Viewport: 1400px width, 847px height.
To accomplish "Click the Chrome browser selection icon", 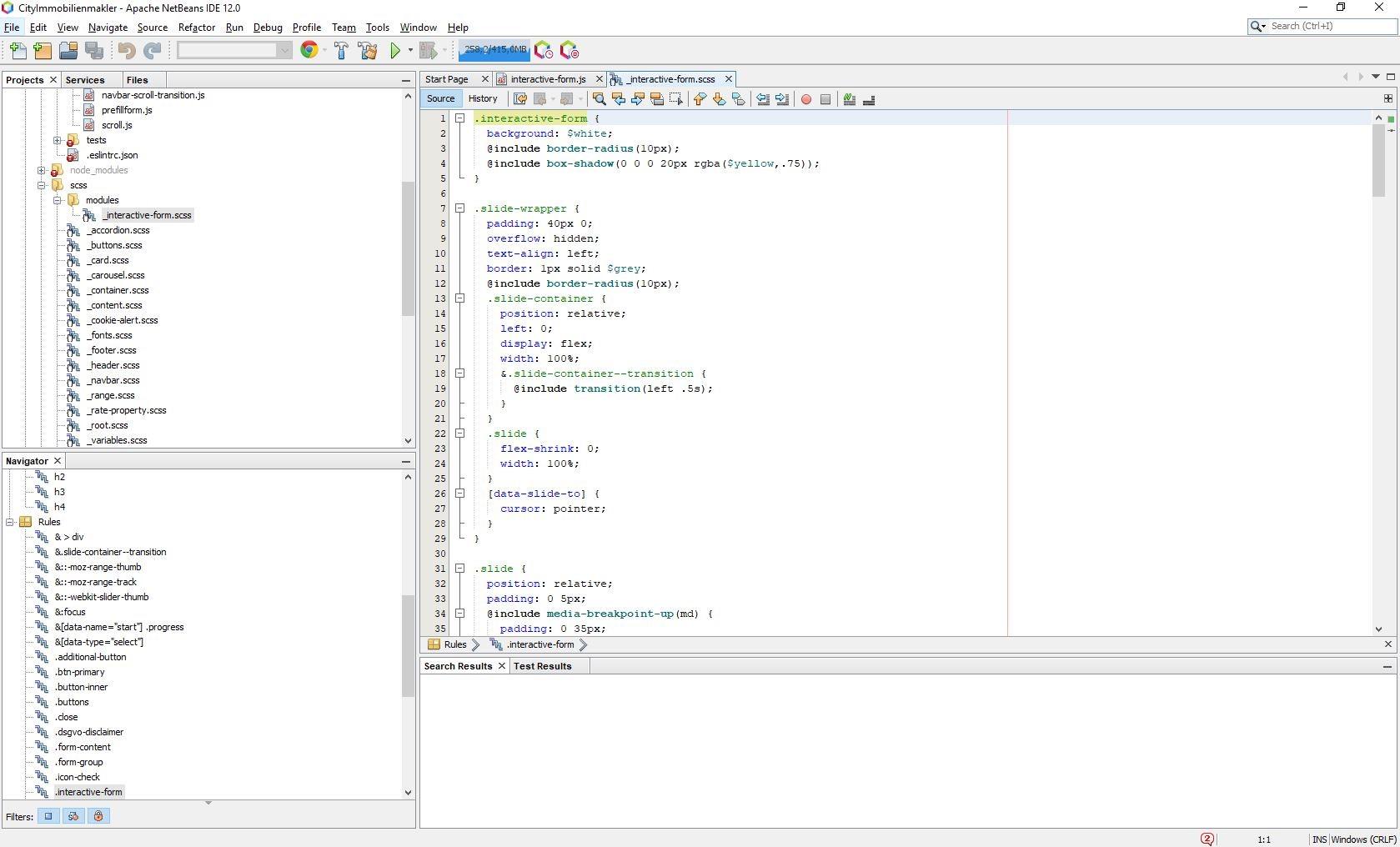I will pyautogui.click(x=309, y=51).
